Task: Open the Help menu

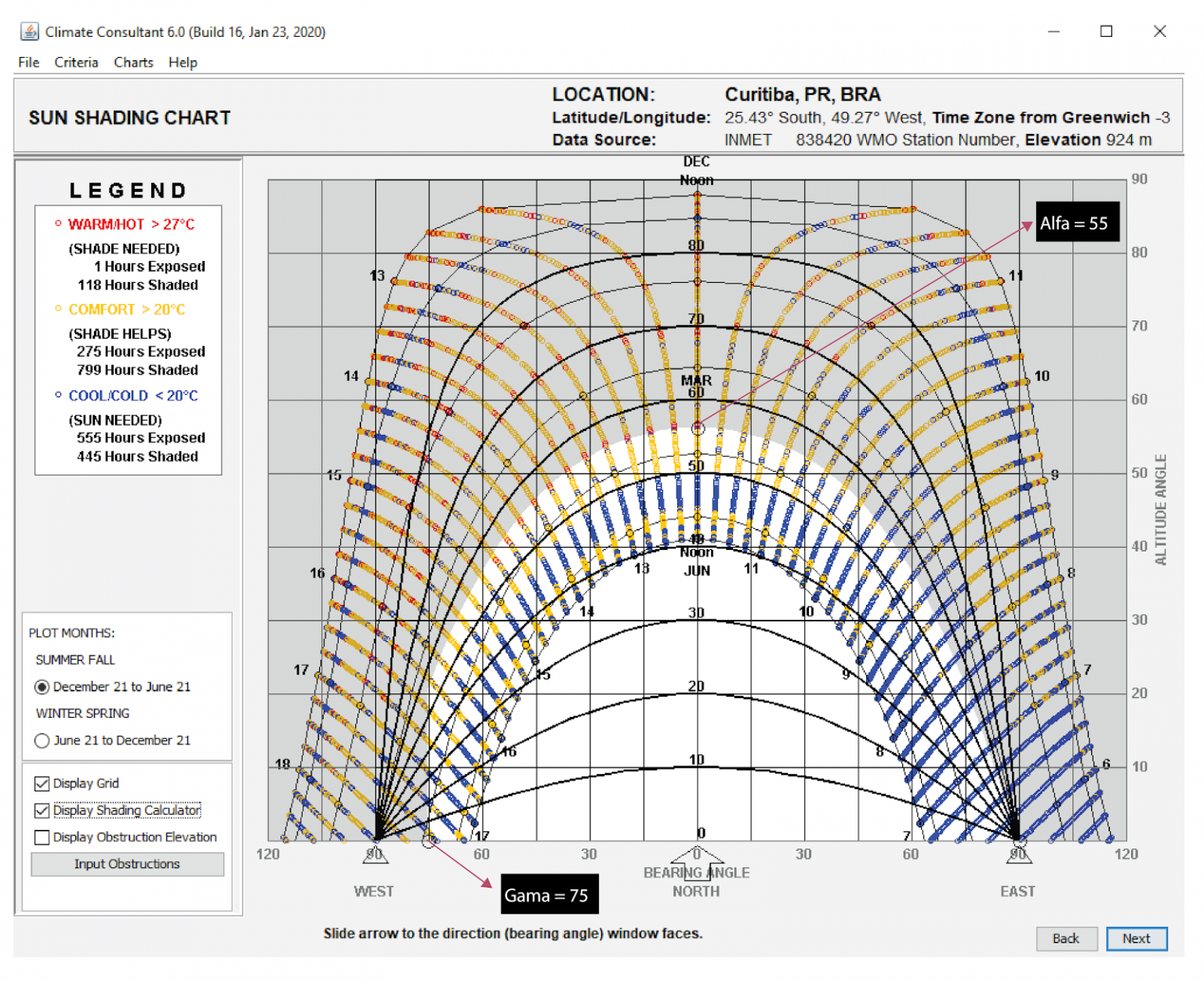Action: click(x=183, y=63)
